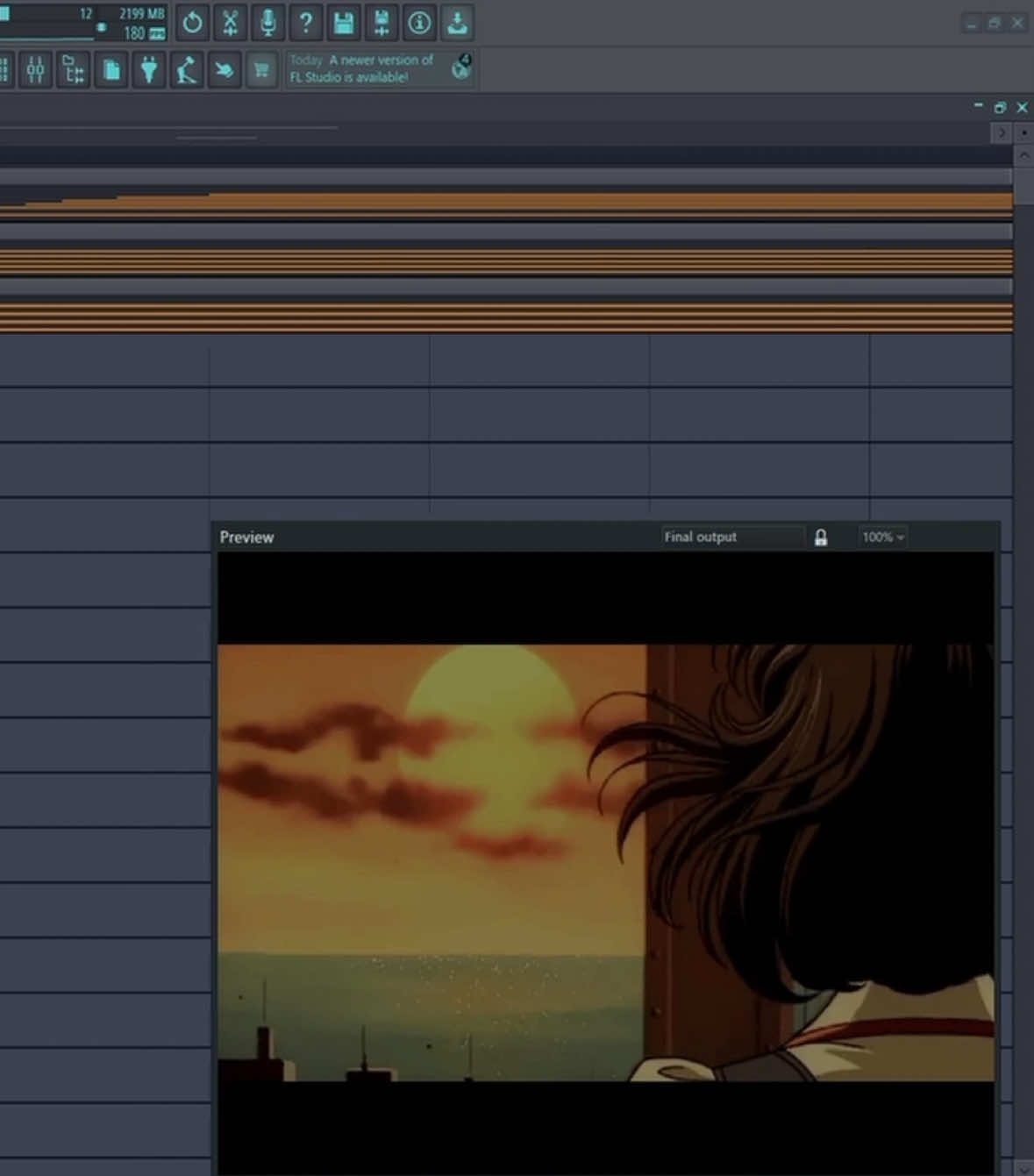Viewport: 1034px width, 1176px height.
Task: Open the shop with the shopping cart icon
Action: pyautogui.click(x=261, y=69)
